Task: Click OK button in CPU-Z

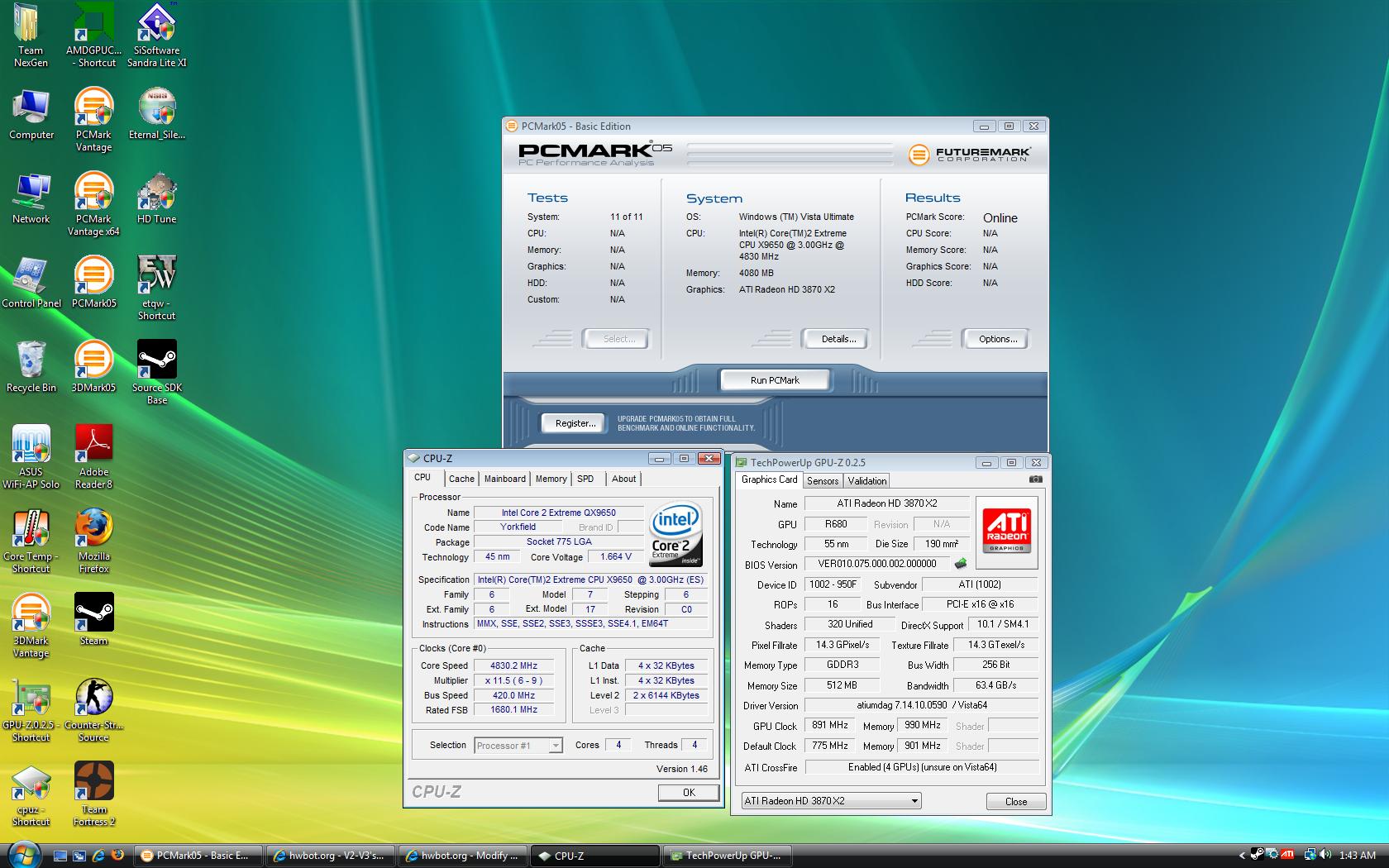Action: point(689,793)
